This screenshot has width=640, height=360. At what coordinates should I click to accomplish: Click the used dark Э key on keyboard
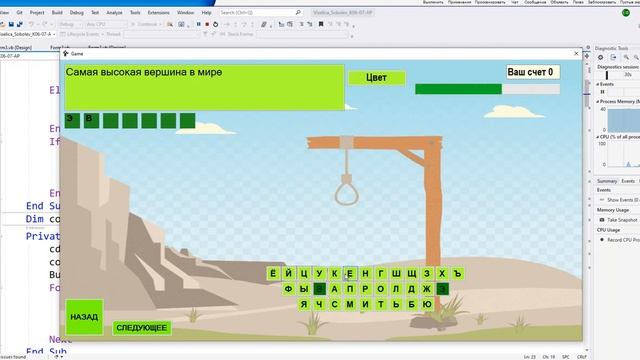pos(442,289)
